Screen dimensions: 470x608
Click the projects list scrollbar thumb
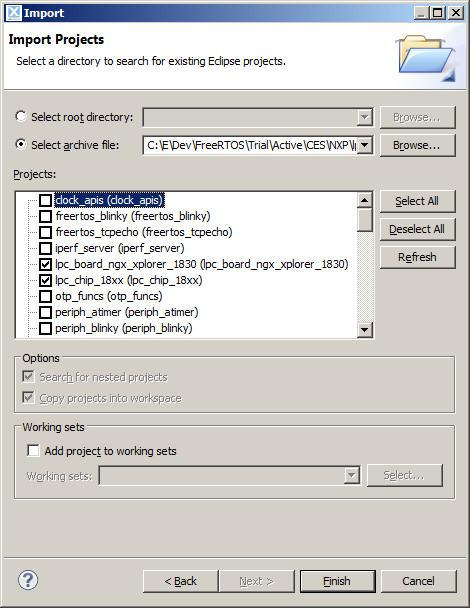coord(364,220)
